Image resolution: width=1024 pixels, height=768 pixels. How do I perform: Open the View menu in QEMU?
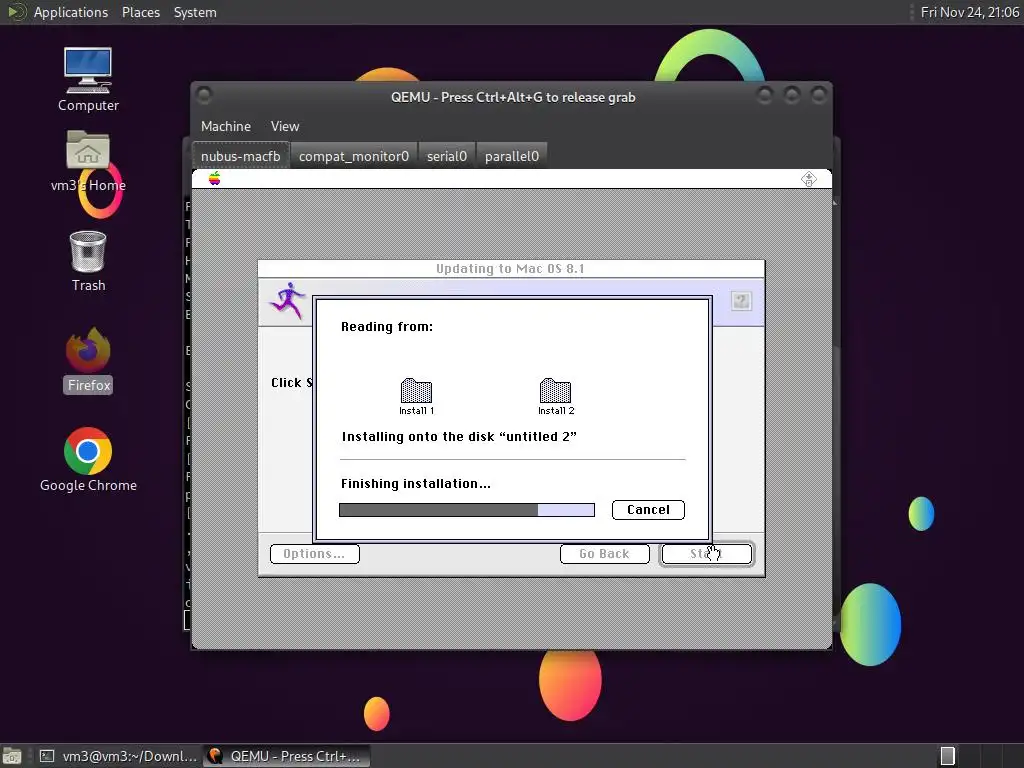pyautogui.click(x=285, y=126)
